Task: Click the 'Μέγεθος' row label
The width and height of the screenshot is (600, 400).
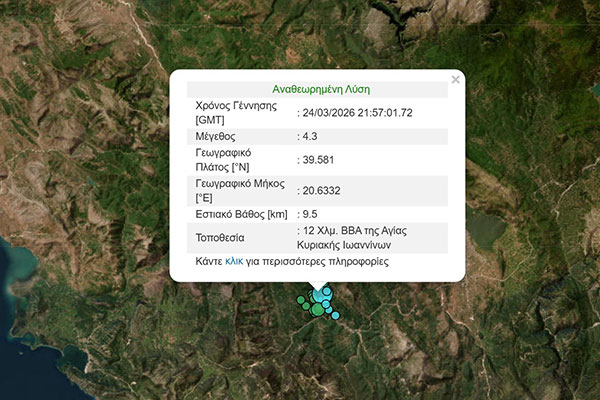Action: [217, 136]
